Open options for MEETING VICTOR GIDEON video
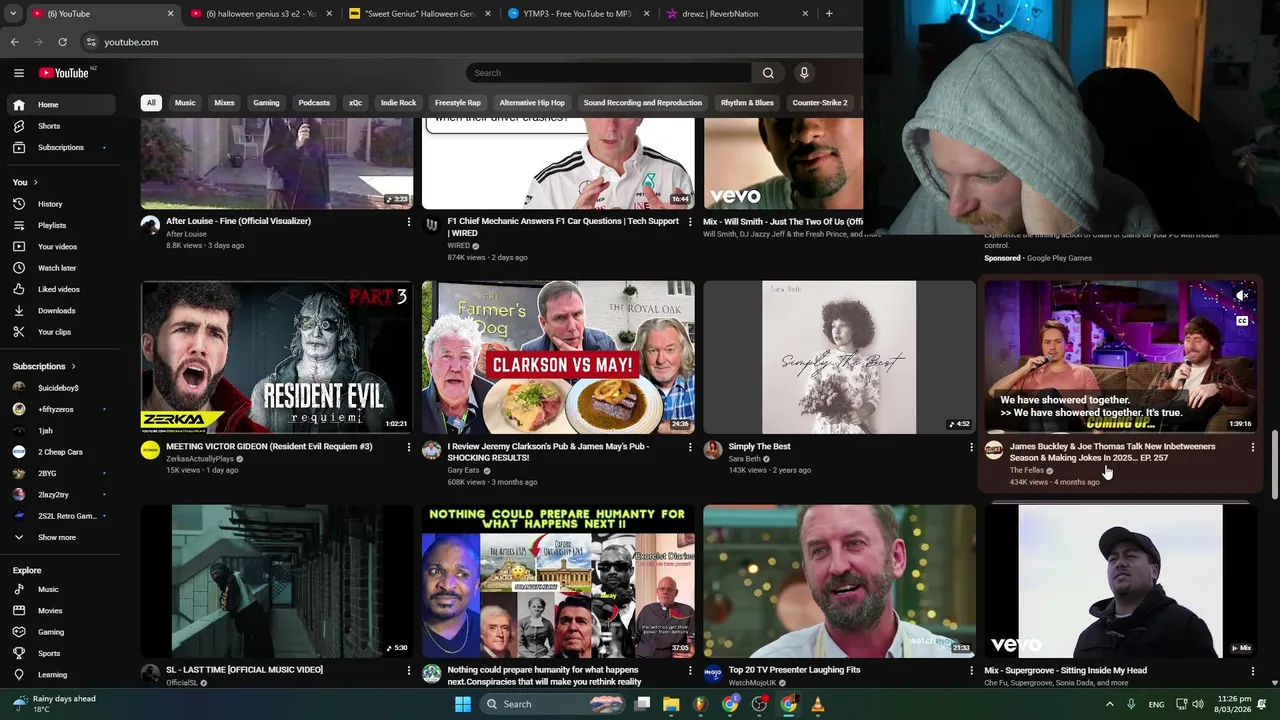 (408, 447)
